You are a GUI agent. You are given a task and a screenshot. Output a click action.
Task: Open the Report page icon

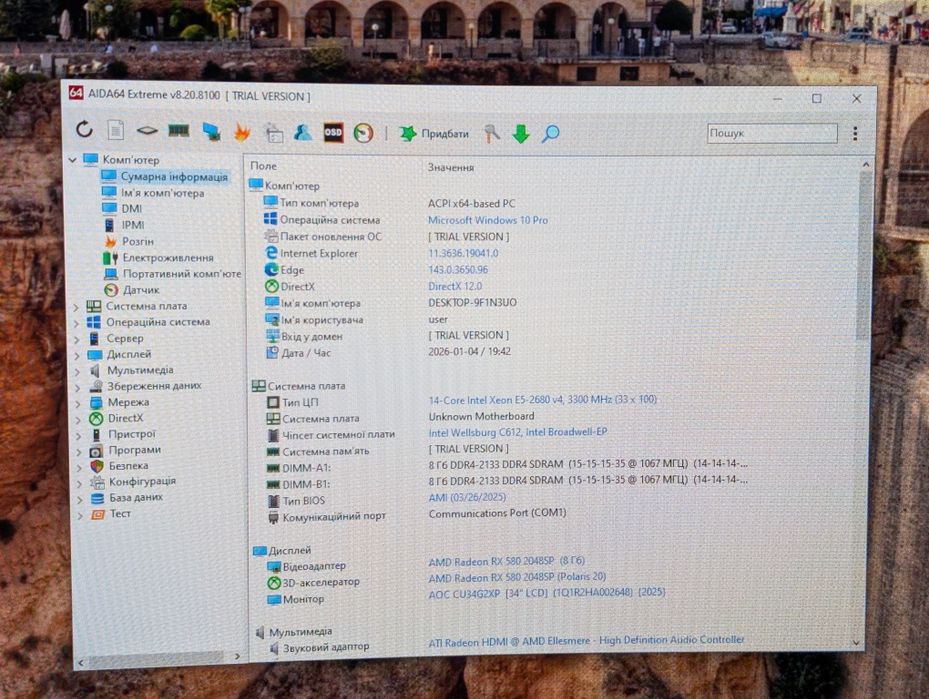[116, 130]
